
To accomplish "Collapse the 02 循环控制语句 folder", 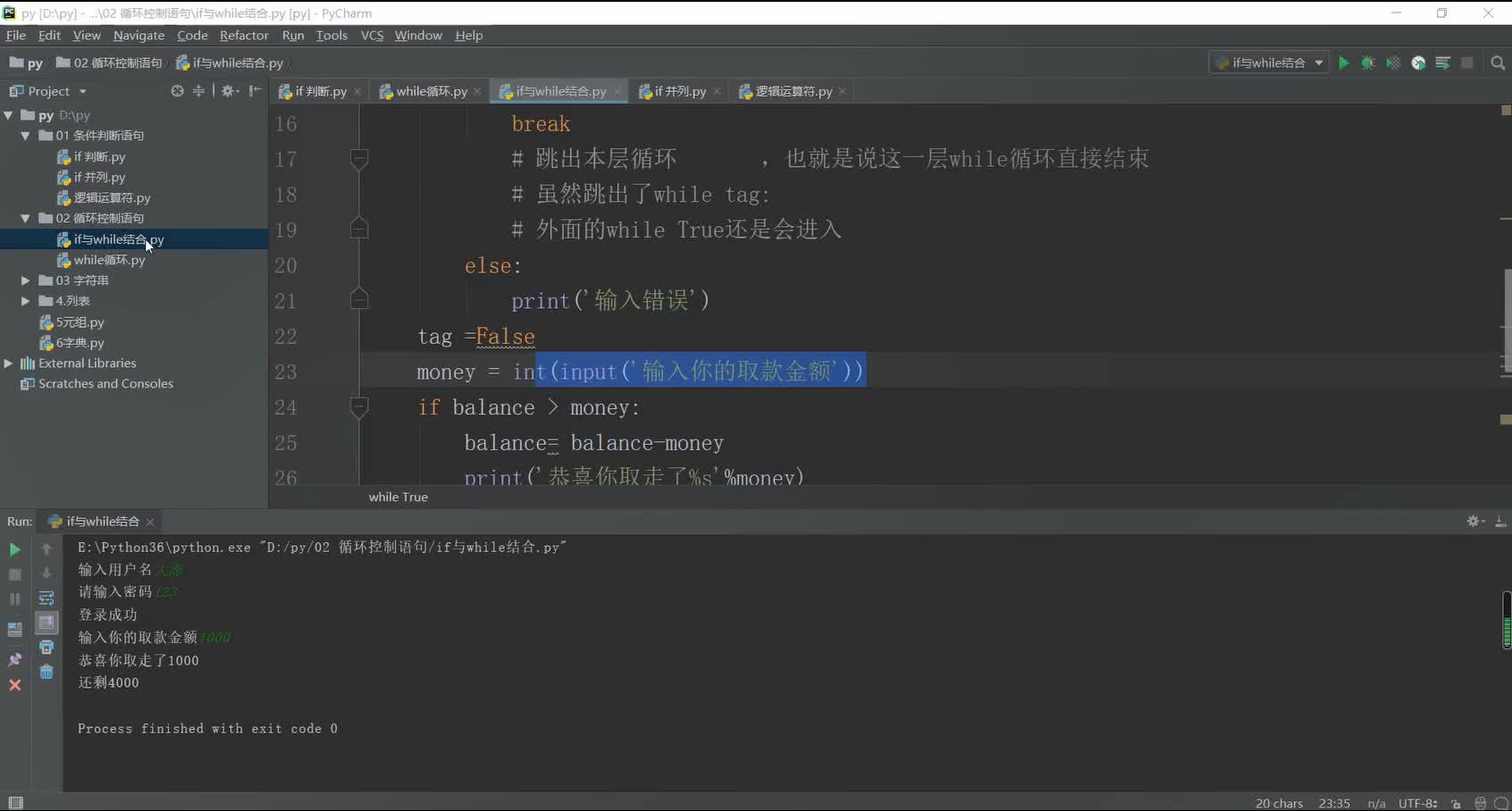I will (26, 218).
